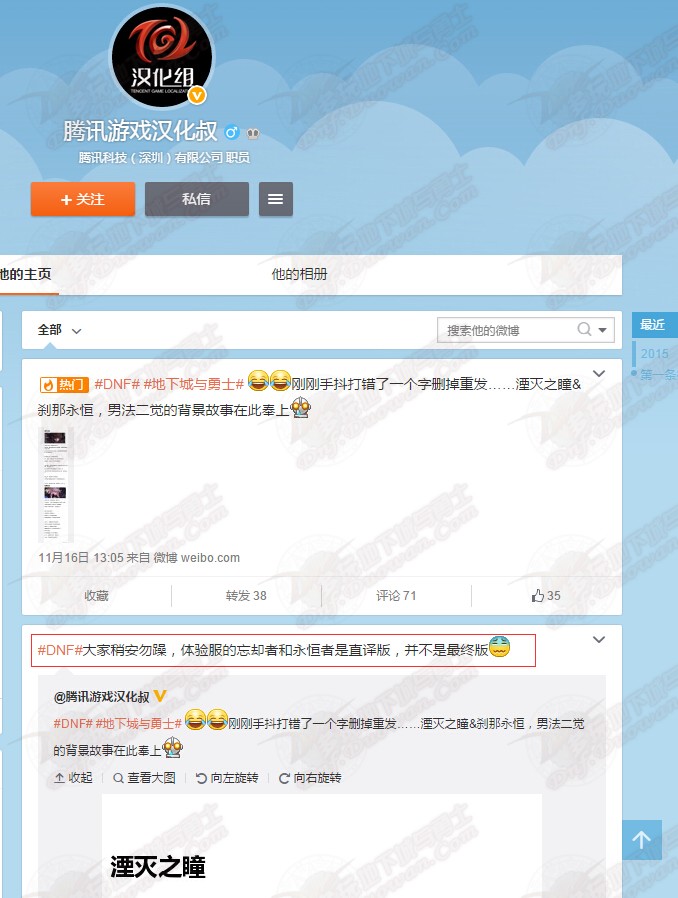The image size is (678, 898).
Task: Open the search options dropdown arrow
Action: [x=602, y=330]
